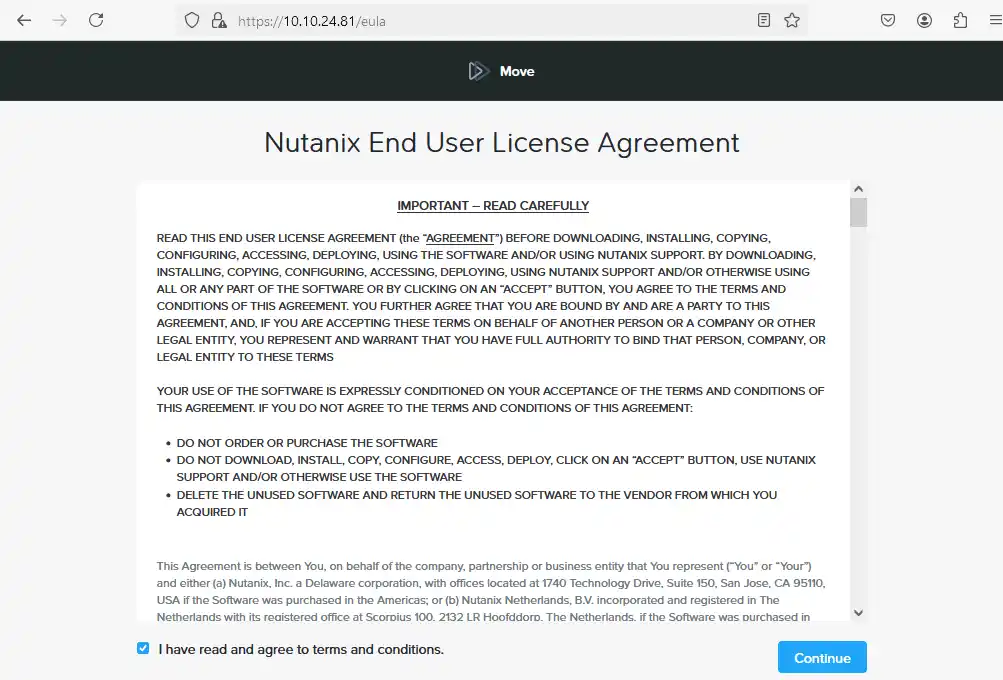Click the connection security padlock icon

(219, 20)
